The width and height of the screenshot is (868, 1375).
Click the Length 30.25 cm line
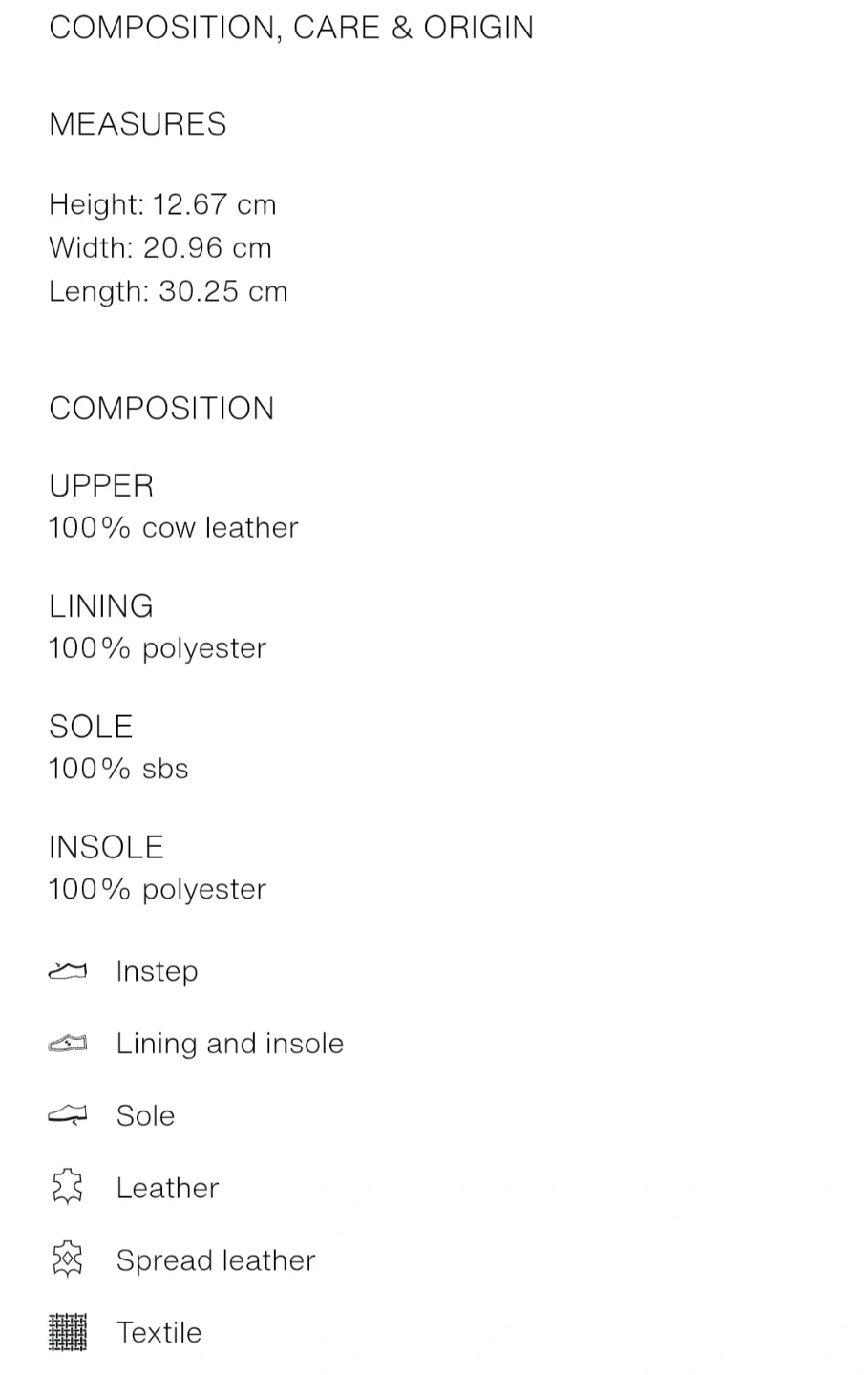click(x=168, y=291)
